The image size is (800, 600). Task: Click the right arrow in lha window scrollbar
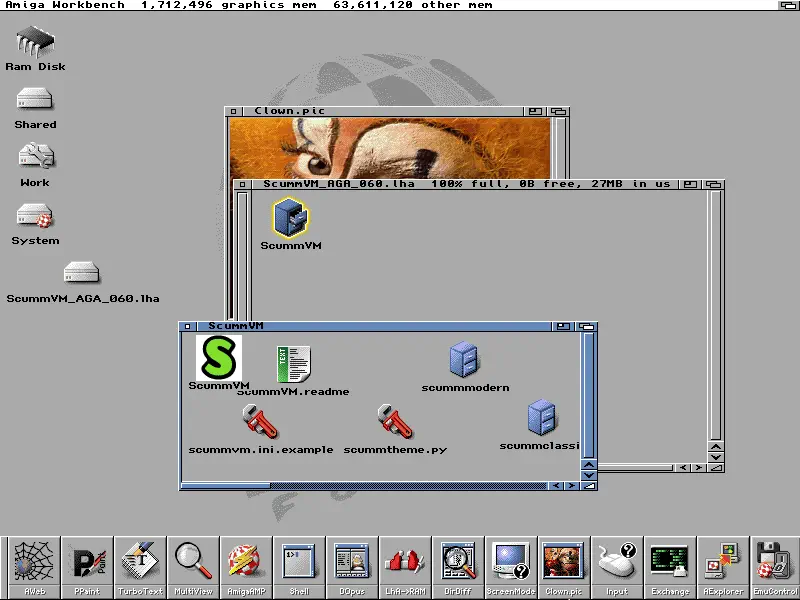[x=699, y=468]
